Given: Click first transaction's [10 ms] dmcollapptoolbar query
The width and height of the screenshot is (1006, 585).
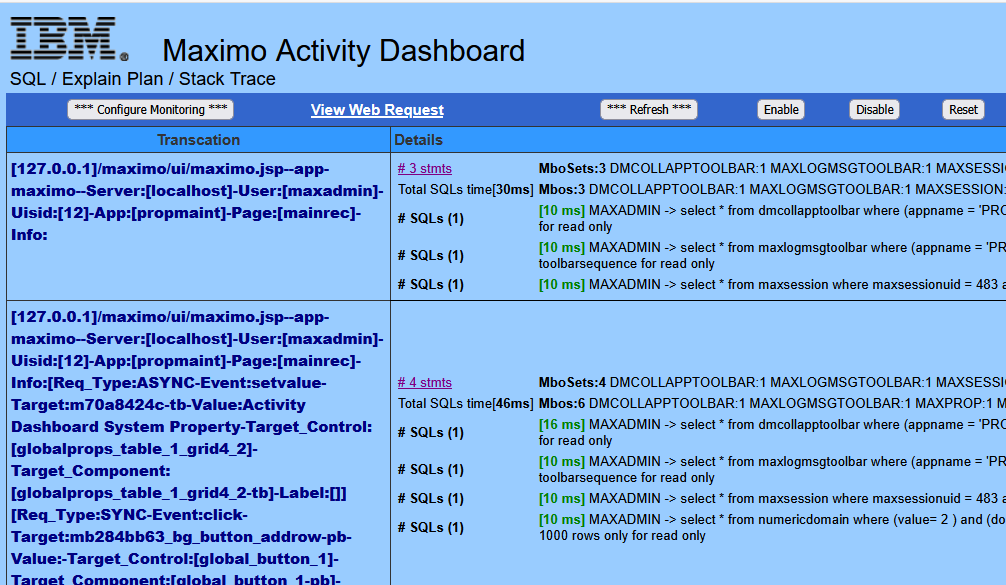Looking at the screenshot, I should [x=772, y=218].
